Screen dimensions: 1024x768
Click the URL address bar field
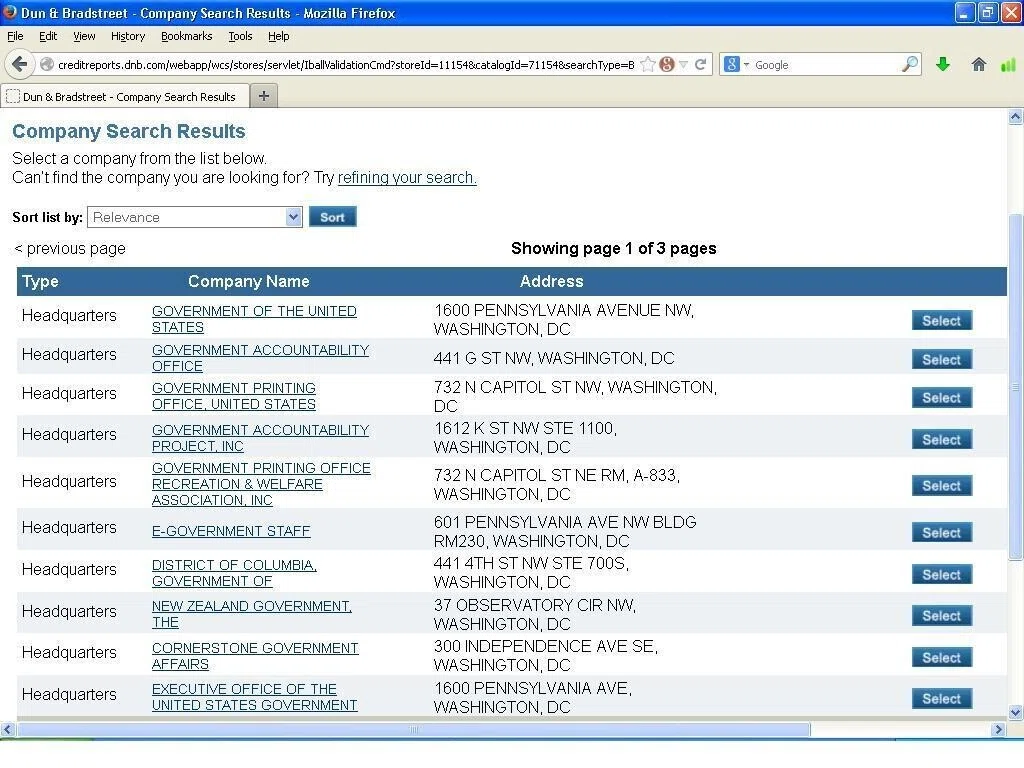[x=345, y=65]
